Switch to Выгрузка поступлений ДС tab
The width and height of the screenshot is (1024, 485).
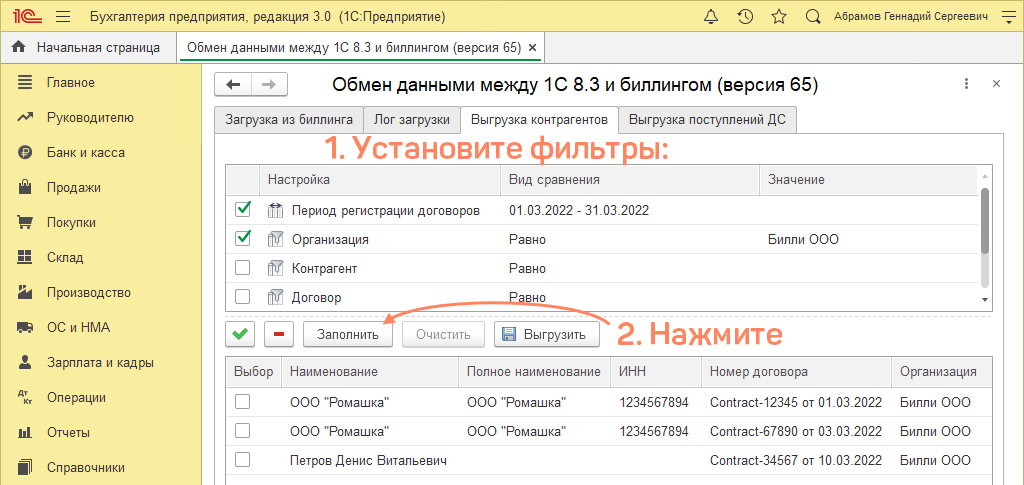coord(708,120)
